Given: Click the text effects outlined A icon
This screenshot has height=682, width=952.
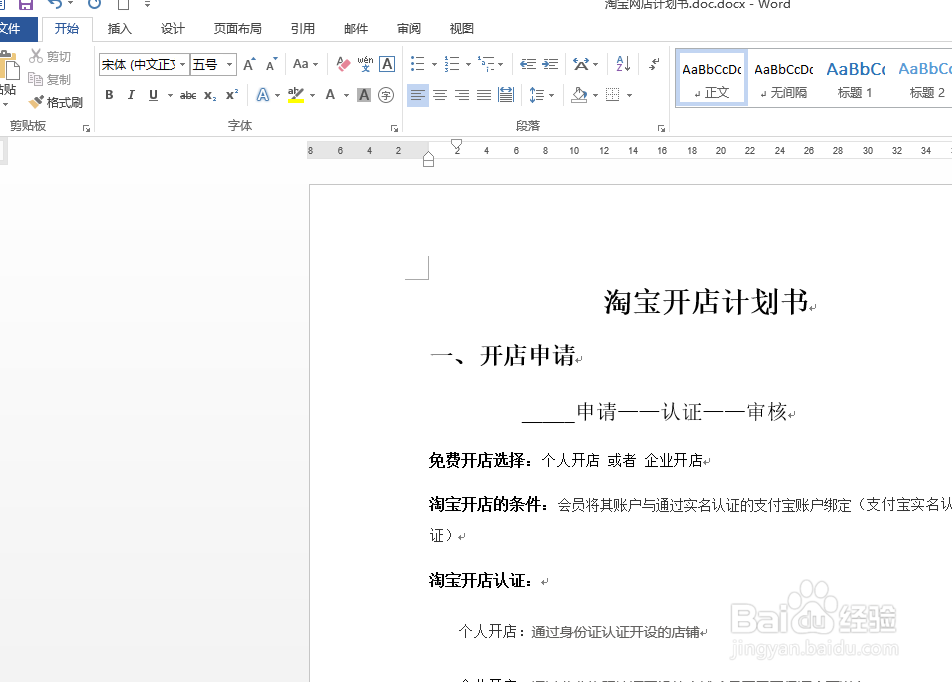Looking at the screenshot, I should (x=262, y=95).
